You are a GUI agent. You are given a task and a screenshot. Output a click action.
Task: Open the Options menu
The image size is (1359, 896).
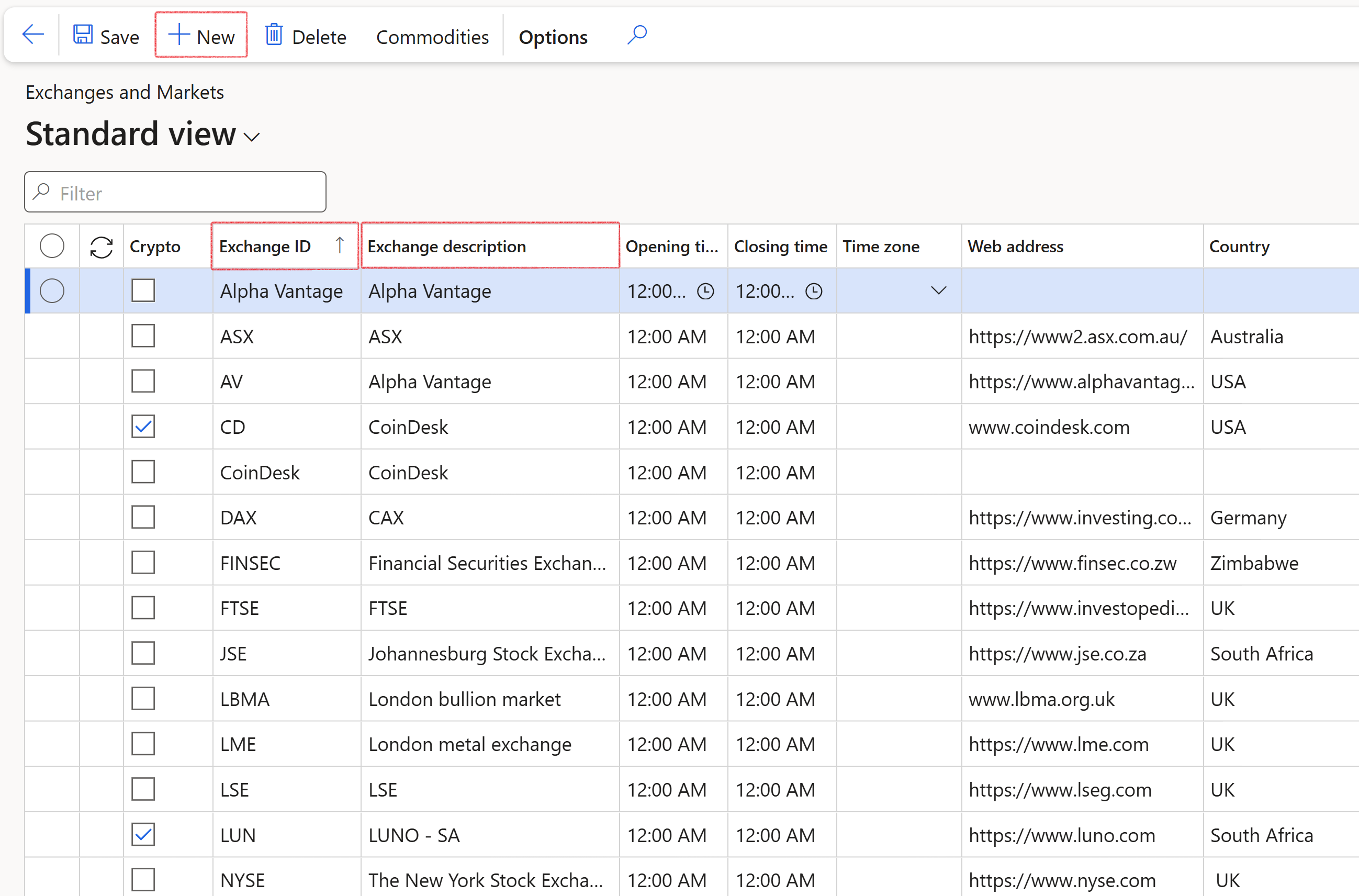pyautogui.click(x=553, y=38)
